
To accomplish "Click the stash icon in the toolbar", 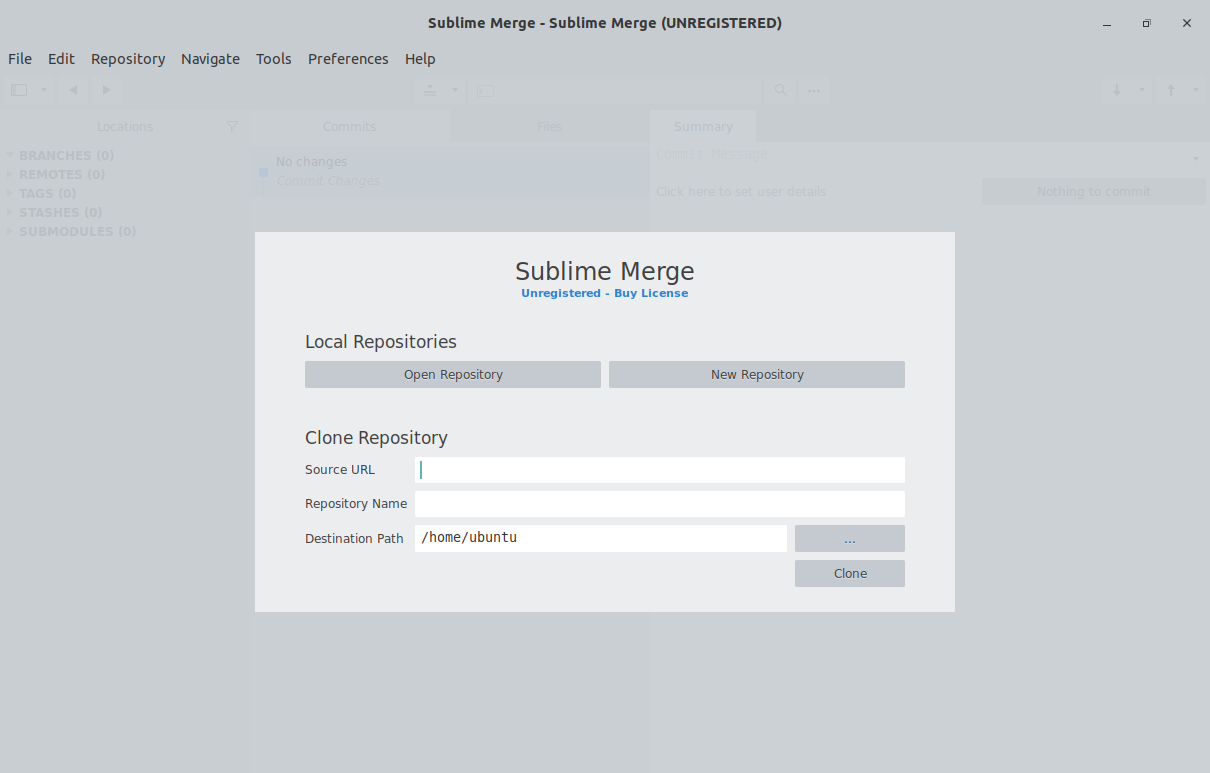I will click(x=429, y=90).
